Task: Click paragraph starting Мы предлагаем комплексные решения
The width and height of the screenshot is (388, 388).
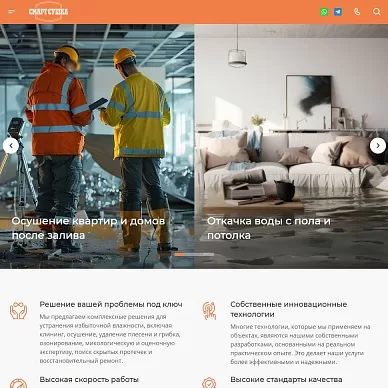Action: coord(110,339)
